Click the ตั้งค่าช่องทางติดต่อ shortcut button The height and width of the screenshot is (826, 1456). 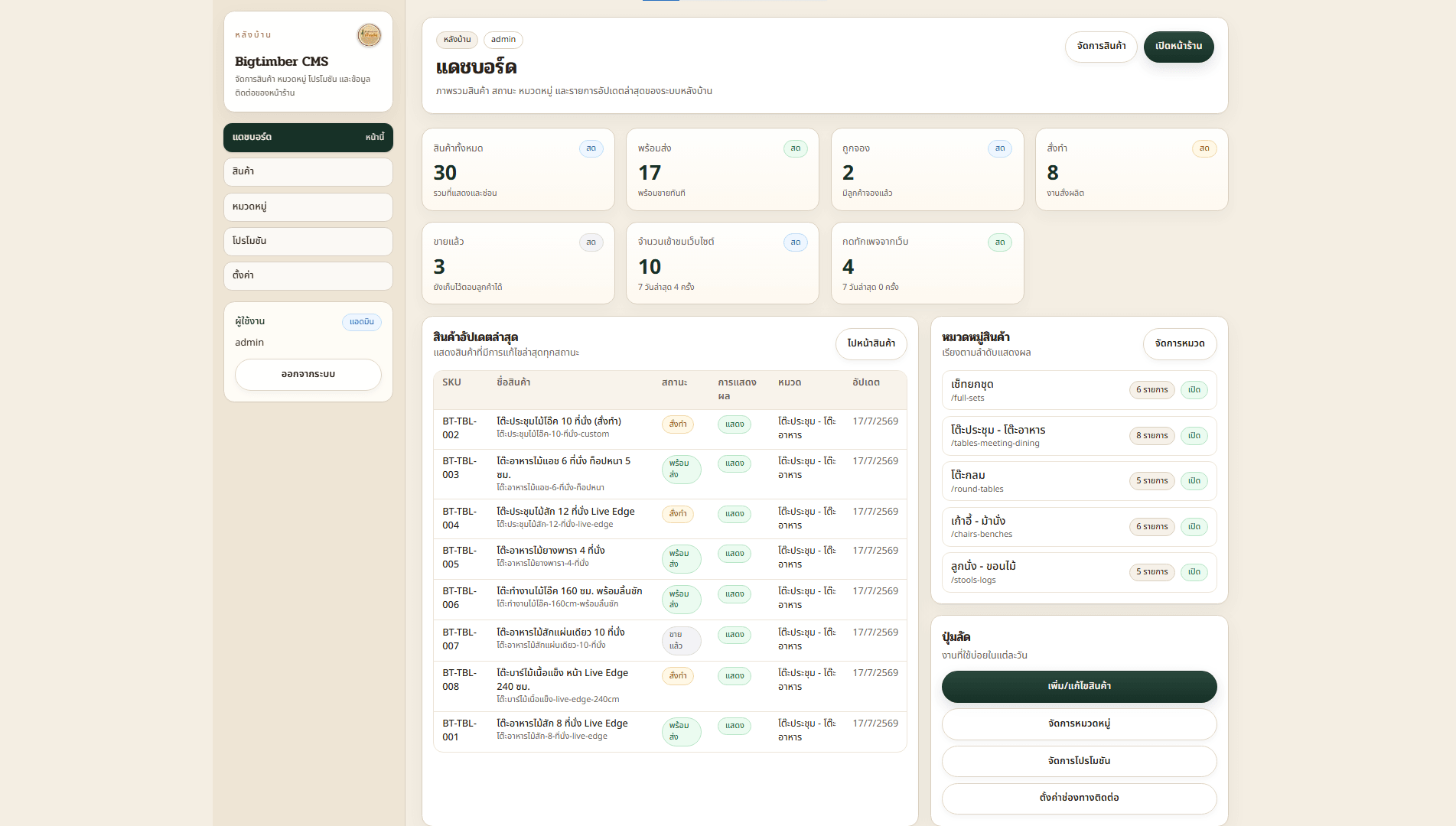point(1079,798)
